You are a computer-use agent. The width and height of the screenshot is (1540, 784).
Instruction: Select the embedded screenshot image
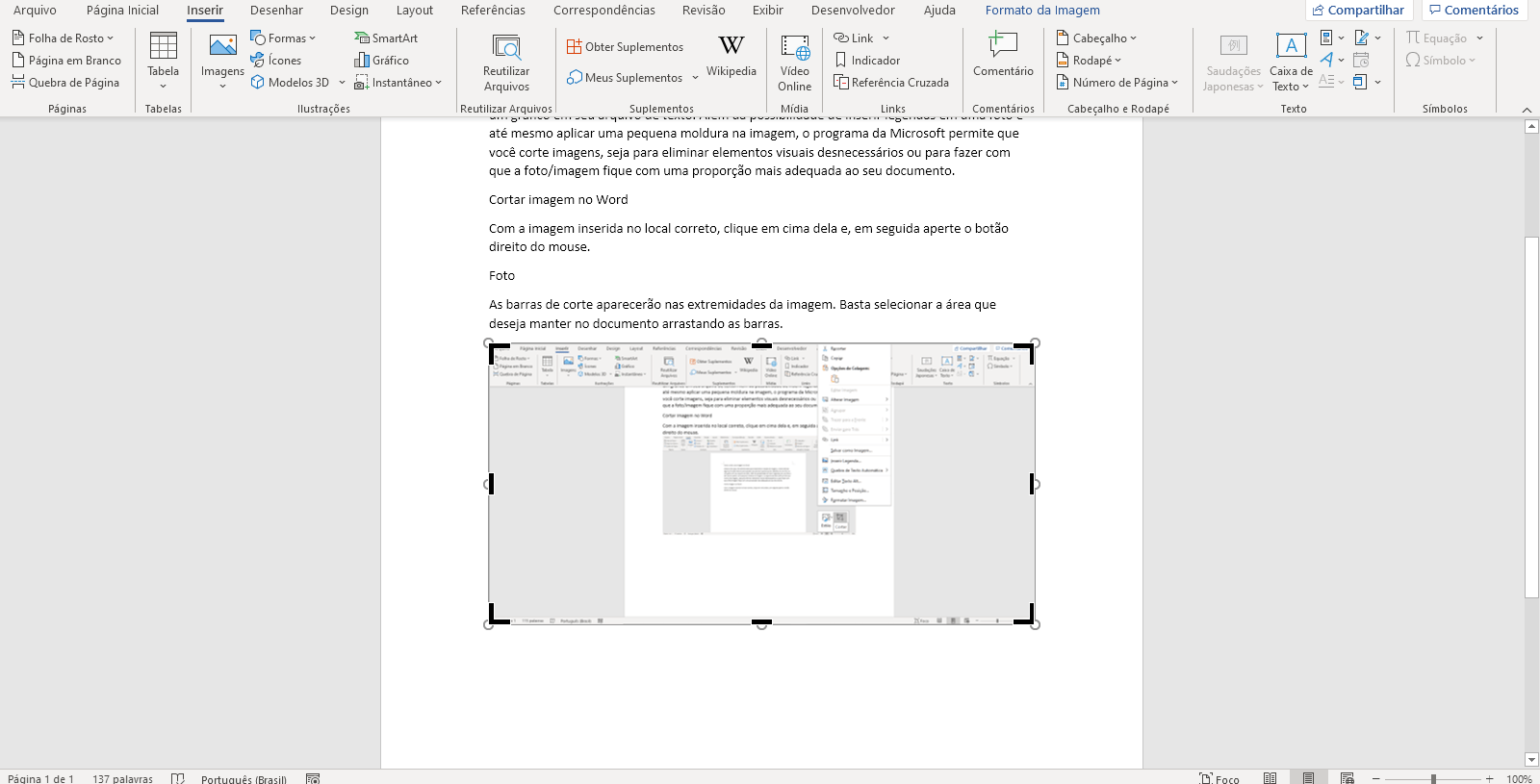click(x=761, y=484)
